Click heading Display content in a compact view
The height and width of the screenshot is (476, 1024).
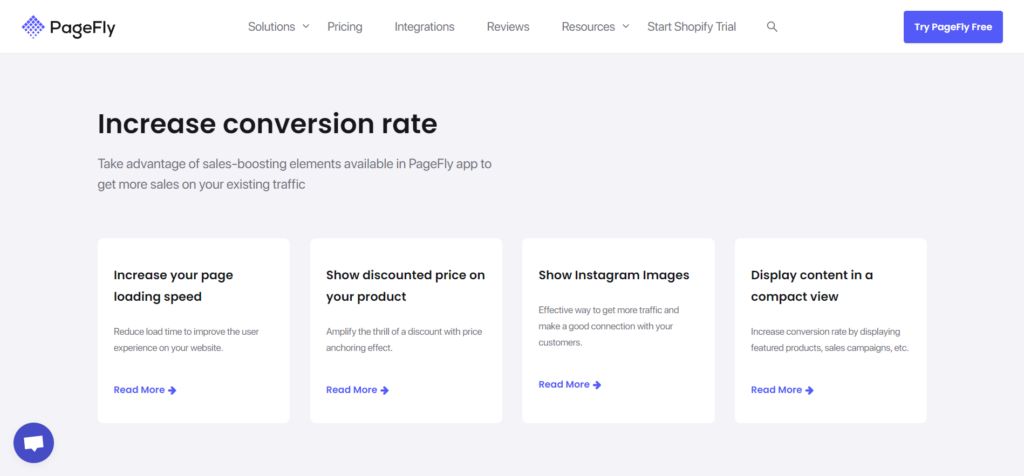[812, 286]
